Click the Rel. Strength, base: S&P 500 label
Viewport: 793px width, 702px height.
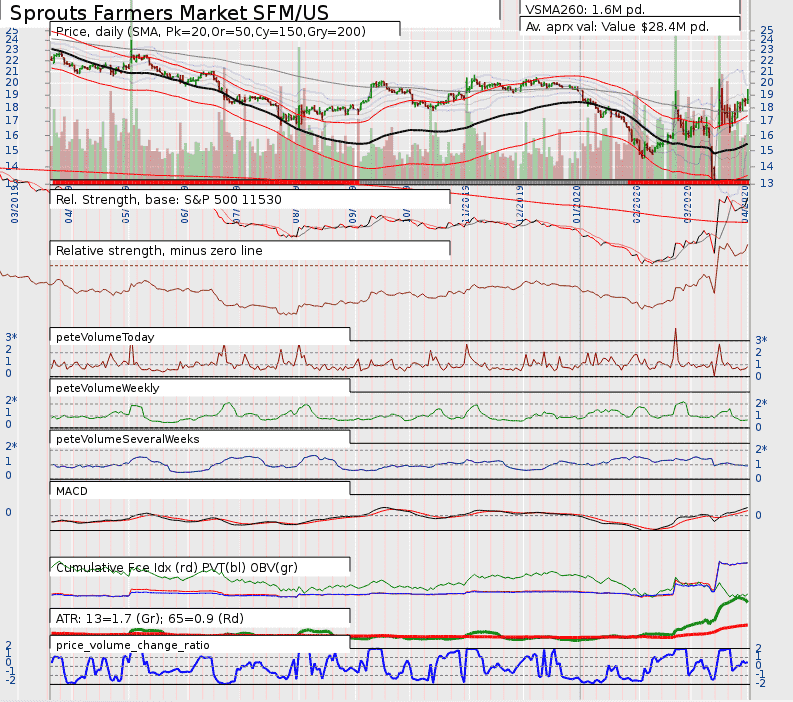[x=168, y=200]
